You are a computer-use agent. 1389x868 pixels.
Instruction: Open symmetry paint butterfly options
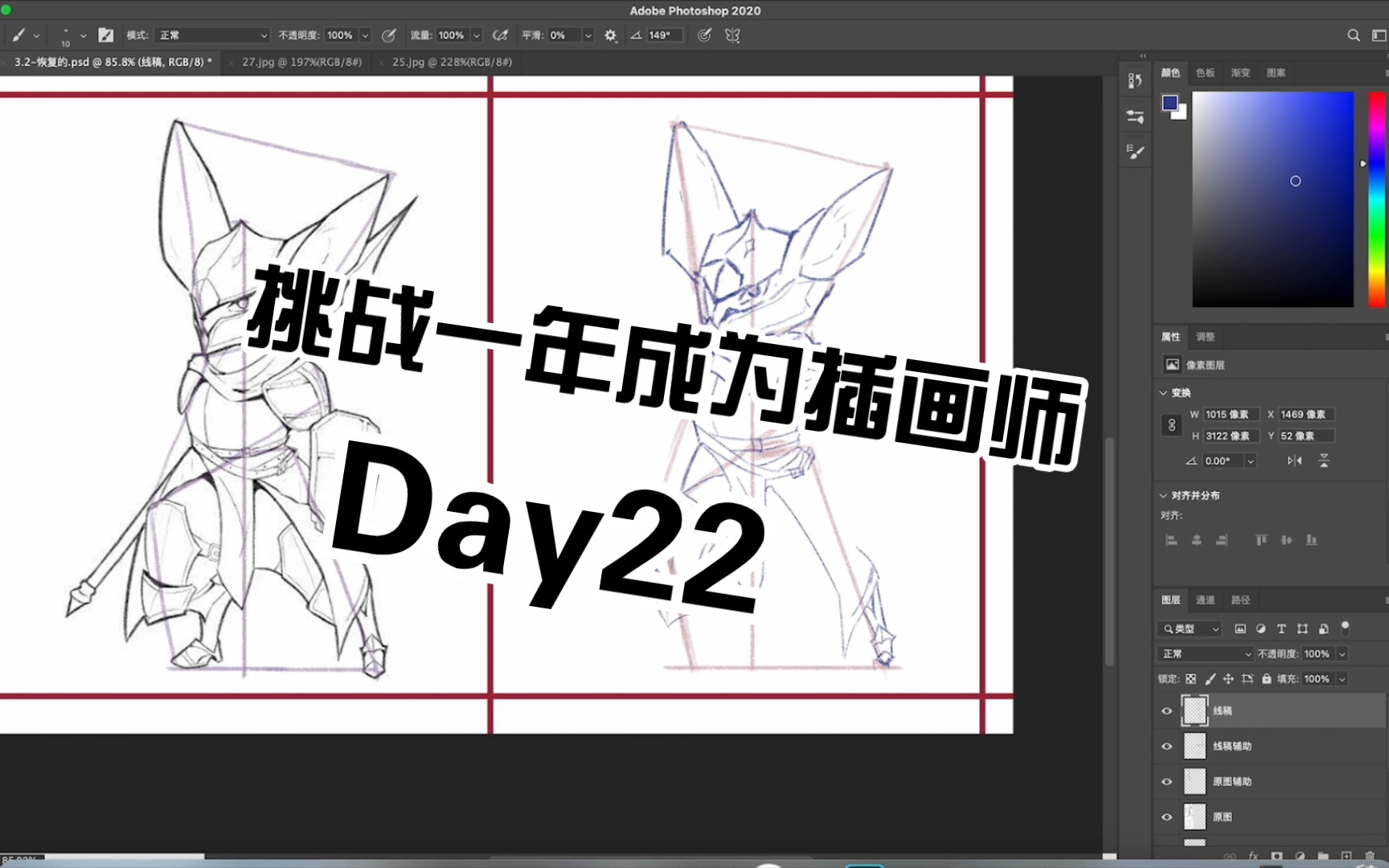click(732, 35)
